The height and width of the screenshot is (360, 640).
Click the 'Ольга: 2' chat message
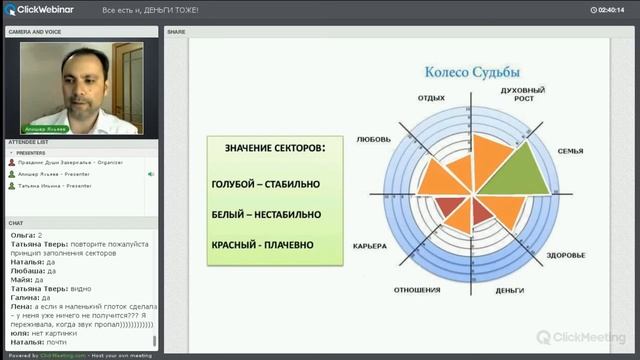click(27, 236)
